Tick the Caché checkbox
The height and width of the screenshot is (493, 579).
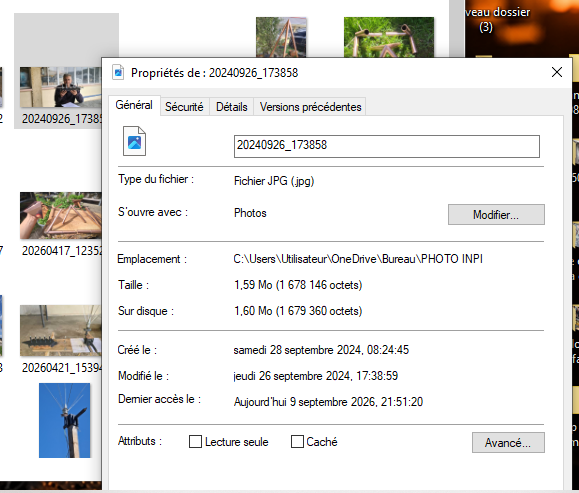297,442
